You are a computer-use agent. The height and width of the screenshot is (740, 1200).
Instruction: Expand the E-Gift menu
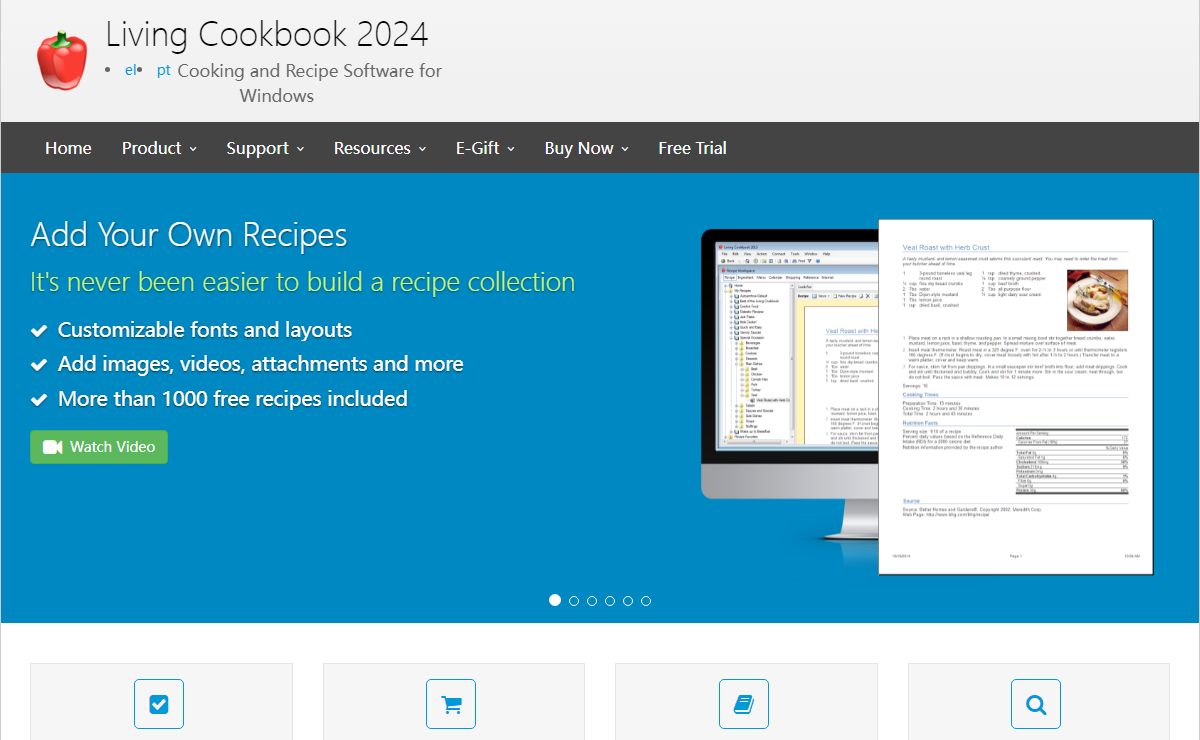coord(485,148)
